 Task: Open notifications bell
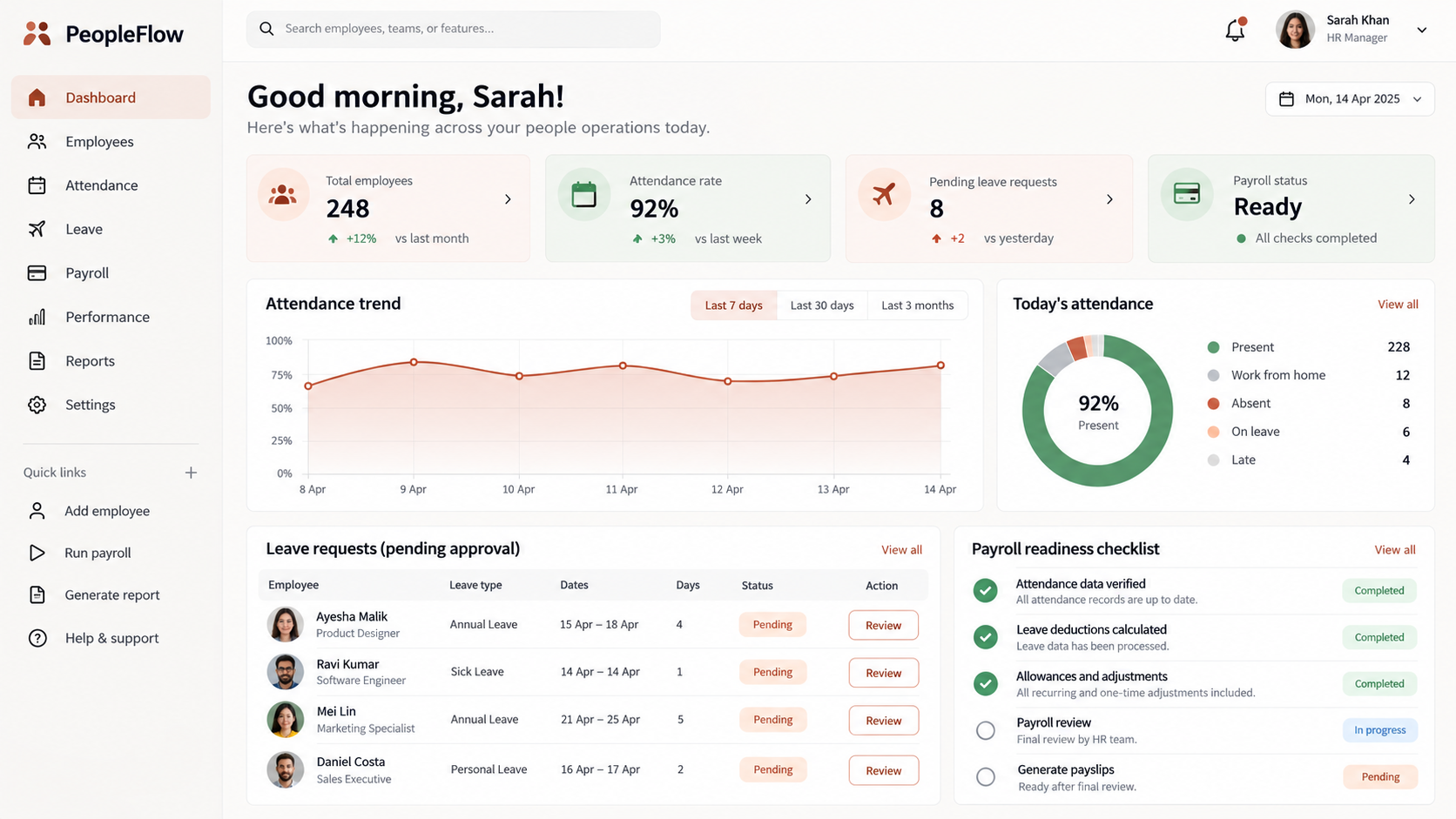tap(1235, 30)
